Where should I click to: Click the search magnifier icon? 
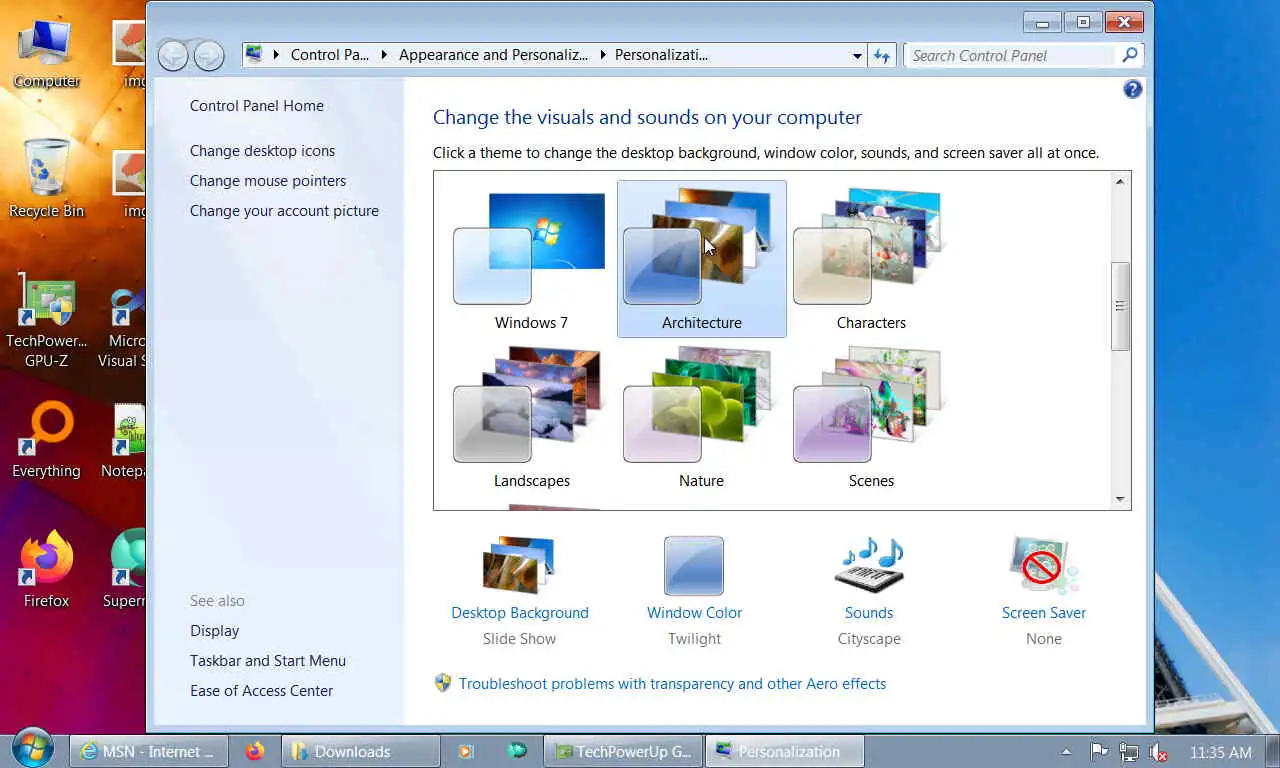coord(1130,56)
